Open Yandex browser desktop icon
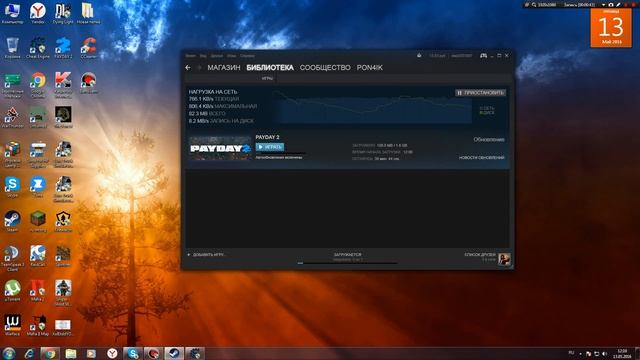This screenshot has height=360, width=640. coord(38,13)
